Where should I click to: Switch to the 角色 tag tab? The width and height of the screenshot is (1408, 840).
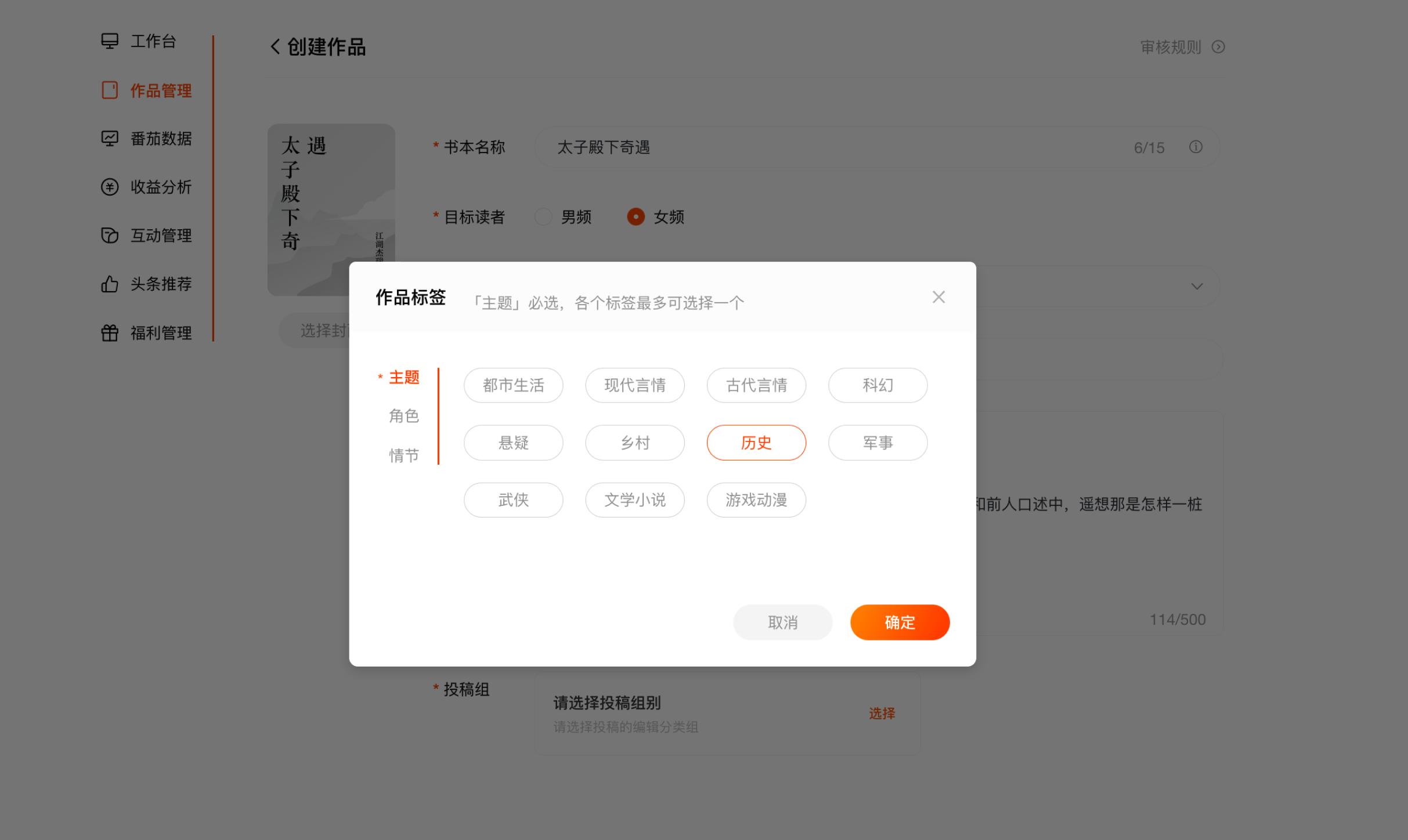[x=404, y=416]
